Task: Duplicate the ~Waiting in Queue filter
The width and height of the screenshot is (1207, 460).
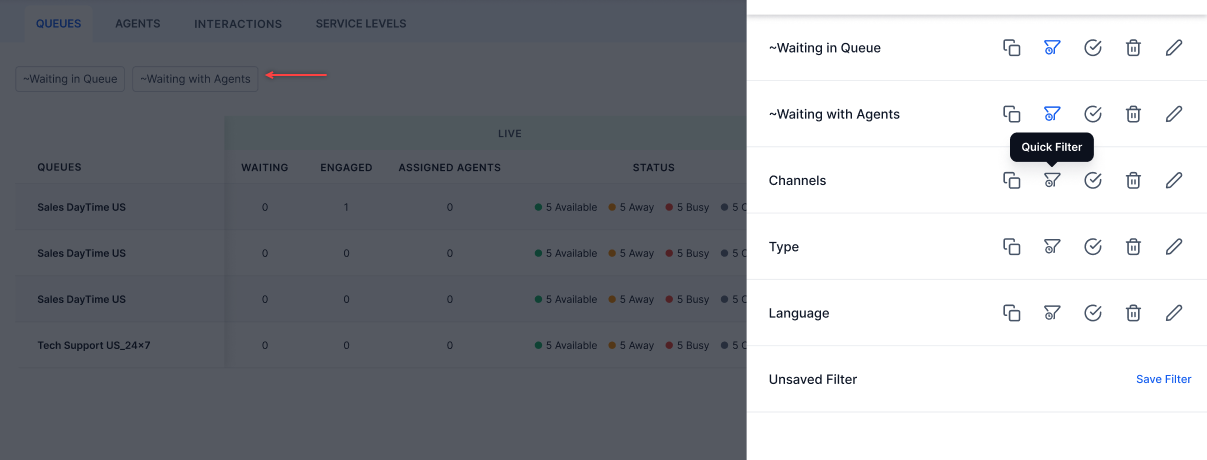Action: point(1011,48)
